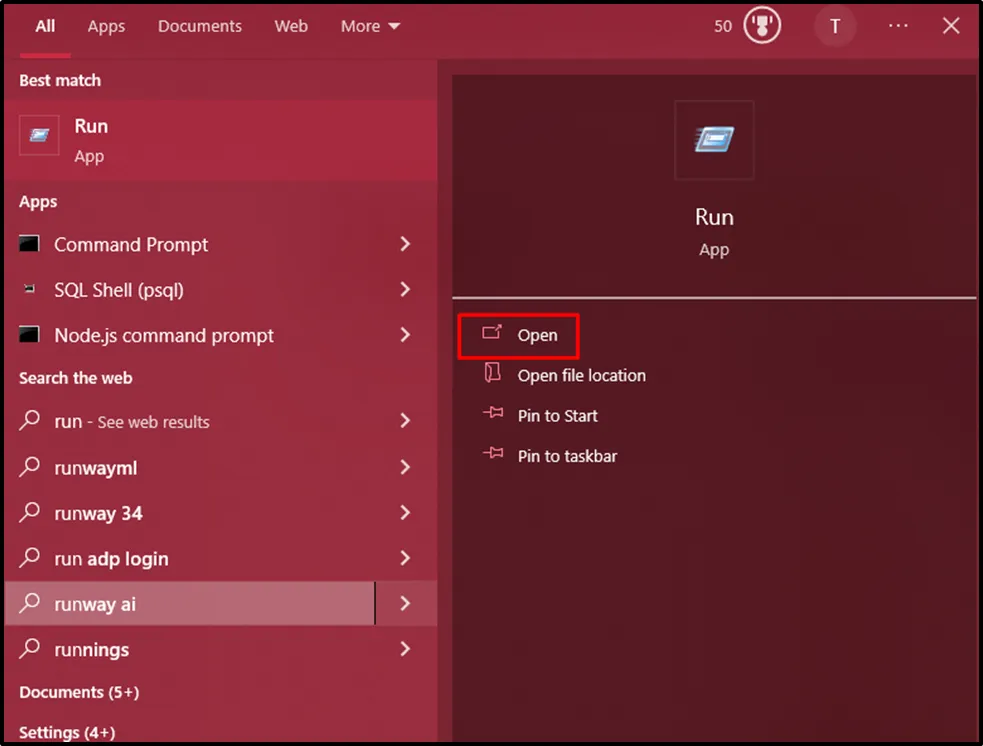Switch to the Documents tab

pyautogui.click(x=200, y=26)
